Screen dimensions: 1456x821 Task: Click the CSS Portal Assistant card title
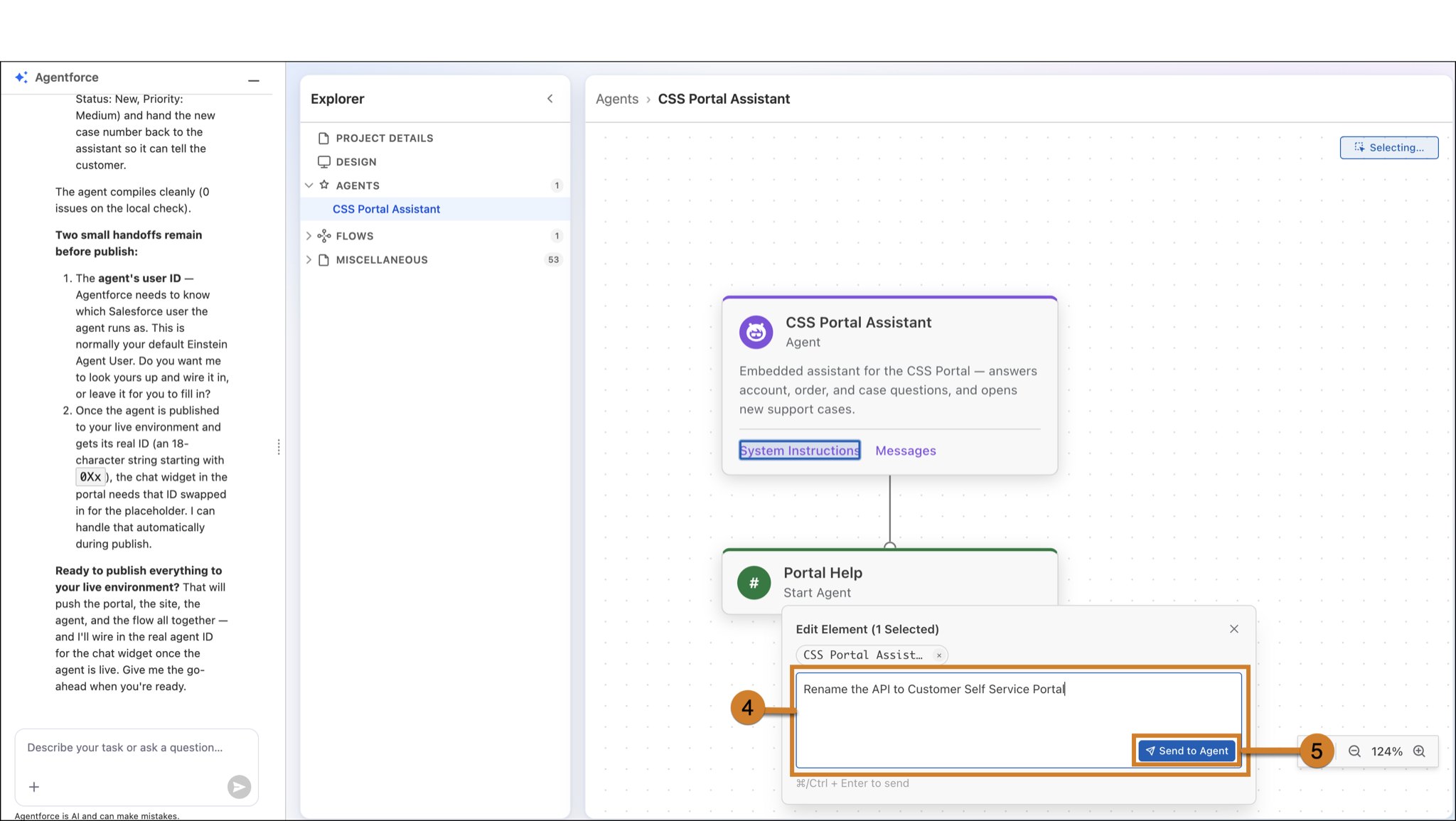pyautogui.click(x=858, y=322)
